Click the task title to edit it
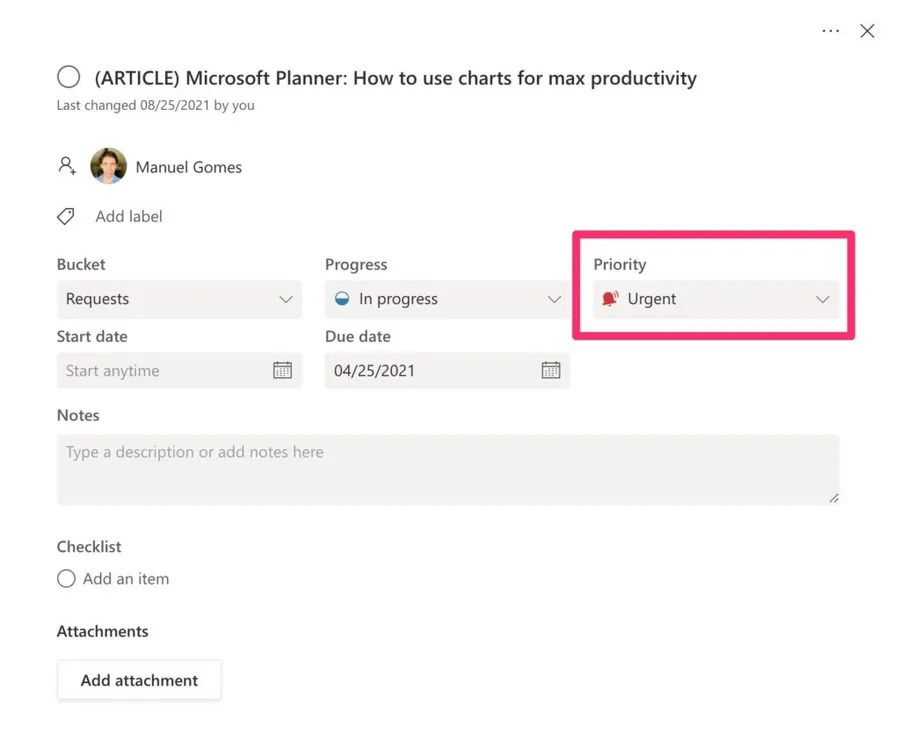This screenshot has width=900, height=734. (395, 78)
